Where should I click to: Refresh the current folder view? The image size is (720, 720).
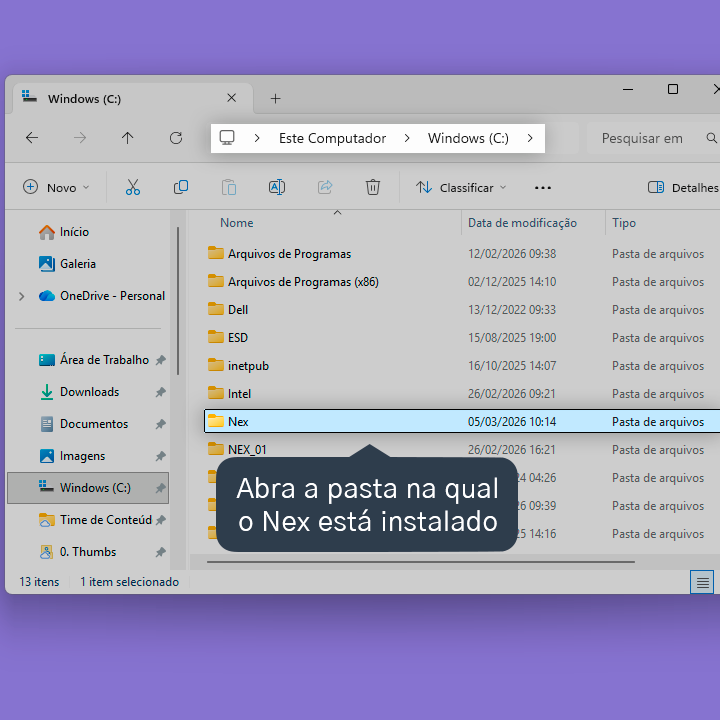pos(176,138)
